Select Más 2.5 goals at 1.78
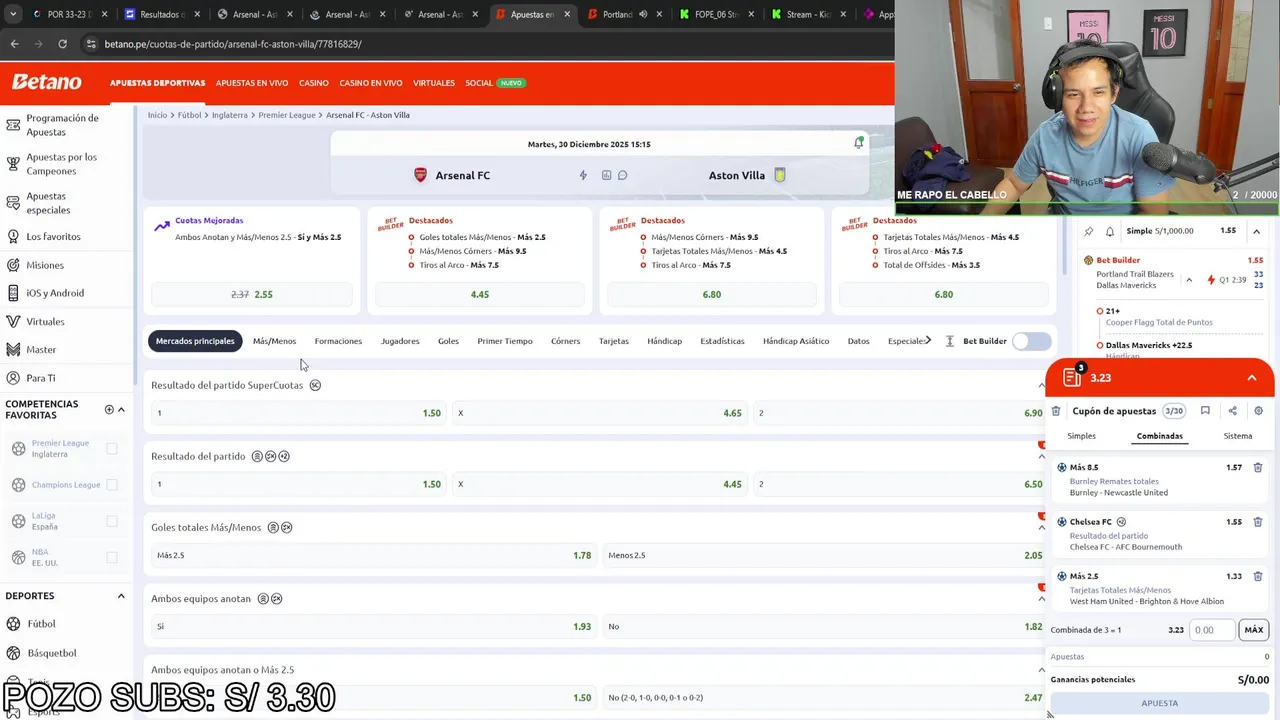 373,555
